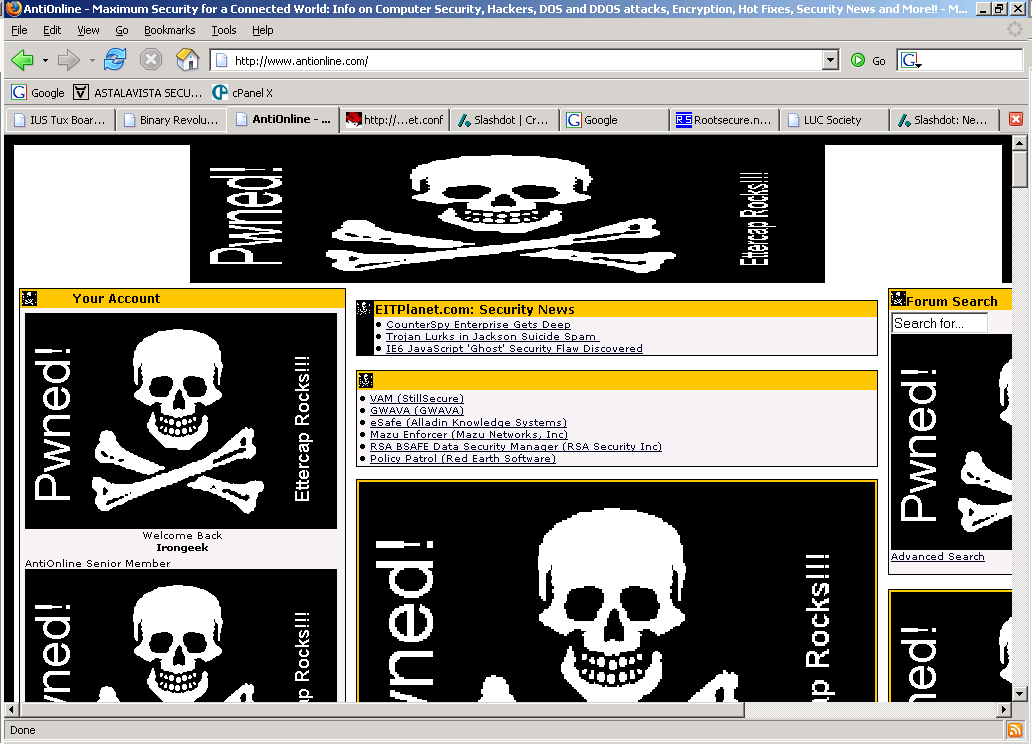Reload the page with the refresh icon
Image resolution: width=1032 pixels, height=744 pixels.
click(115, 60)
